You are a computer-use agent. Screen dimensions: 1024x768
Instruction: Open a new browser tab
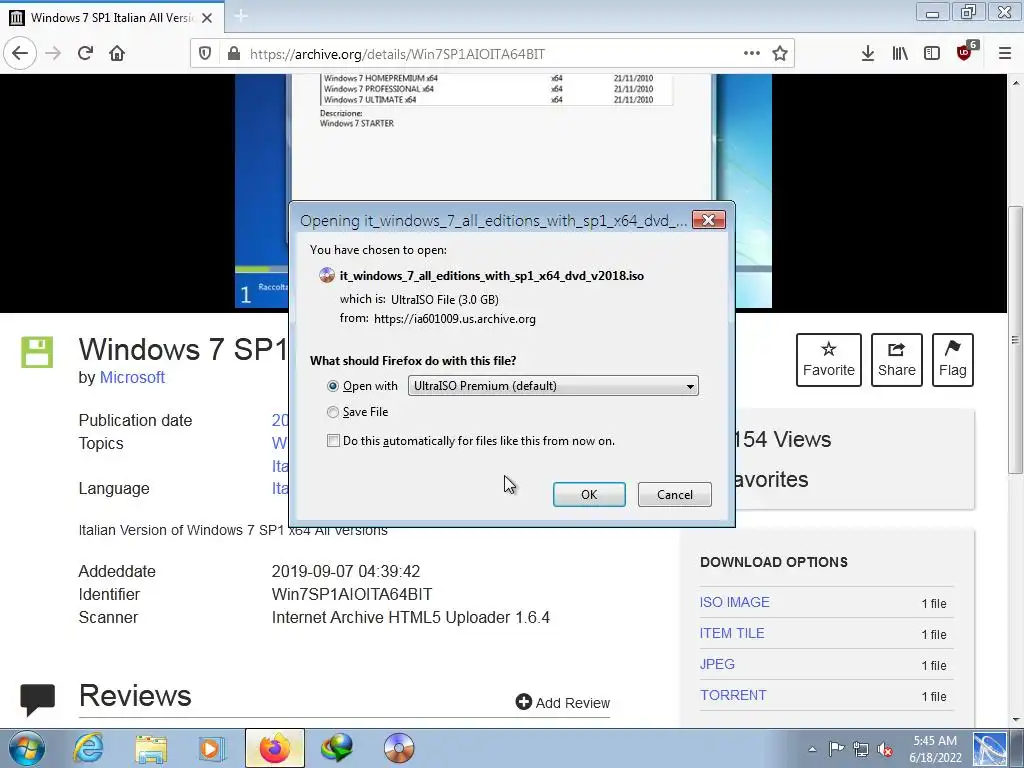[241, 16]
